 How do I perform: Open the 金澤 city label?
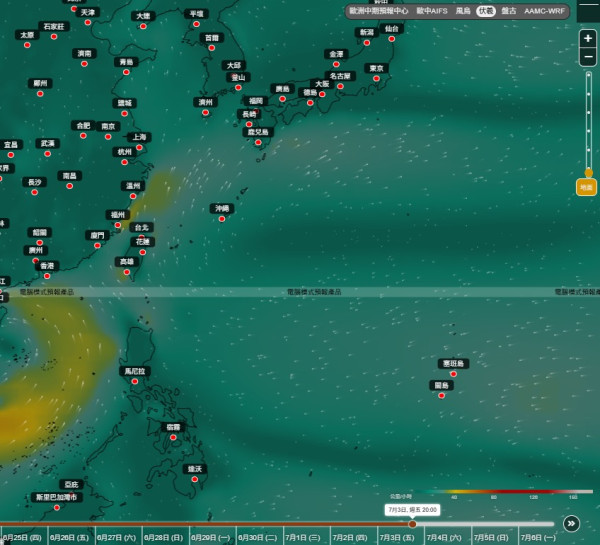point(336,54)
